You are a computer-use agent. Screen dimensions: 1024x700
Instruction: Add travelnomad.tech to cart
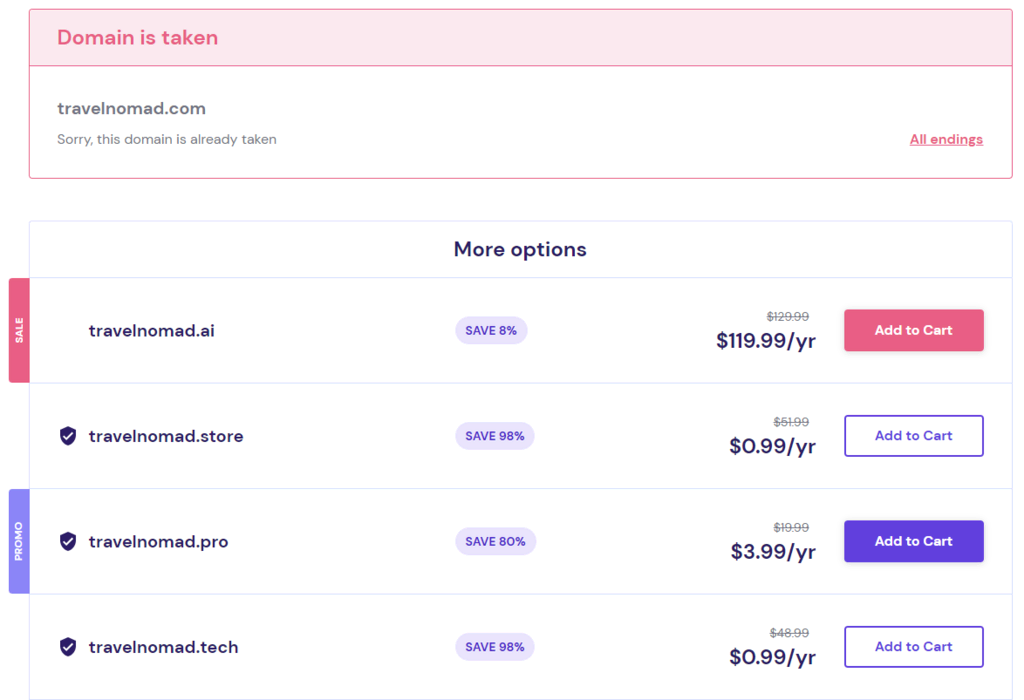click(913, 647)
